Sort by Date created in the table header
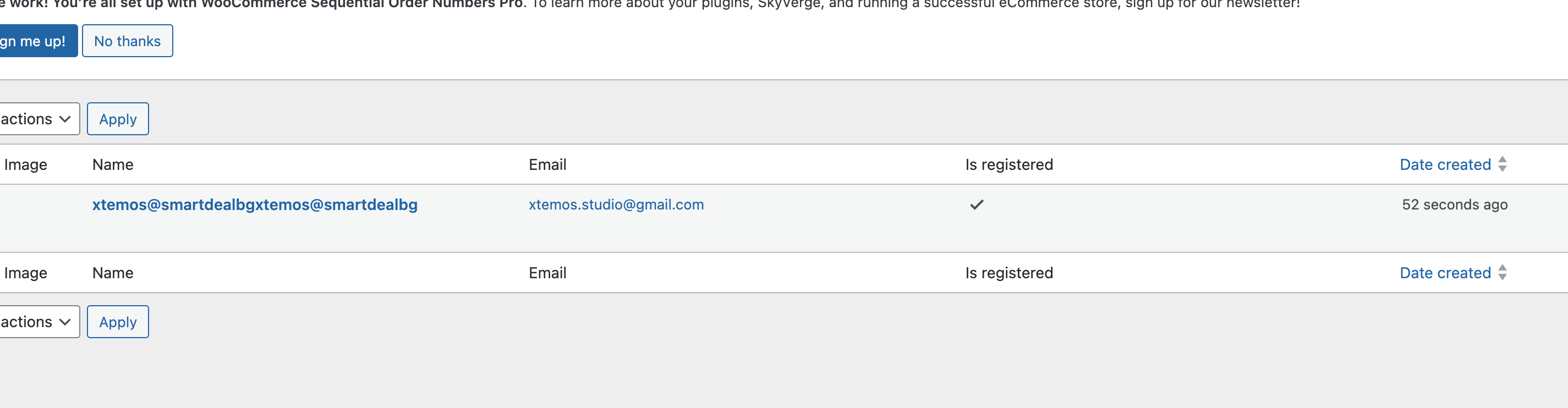 (1444, 165)
